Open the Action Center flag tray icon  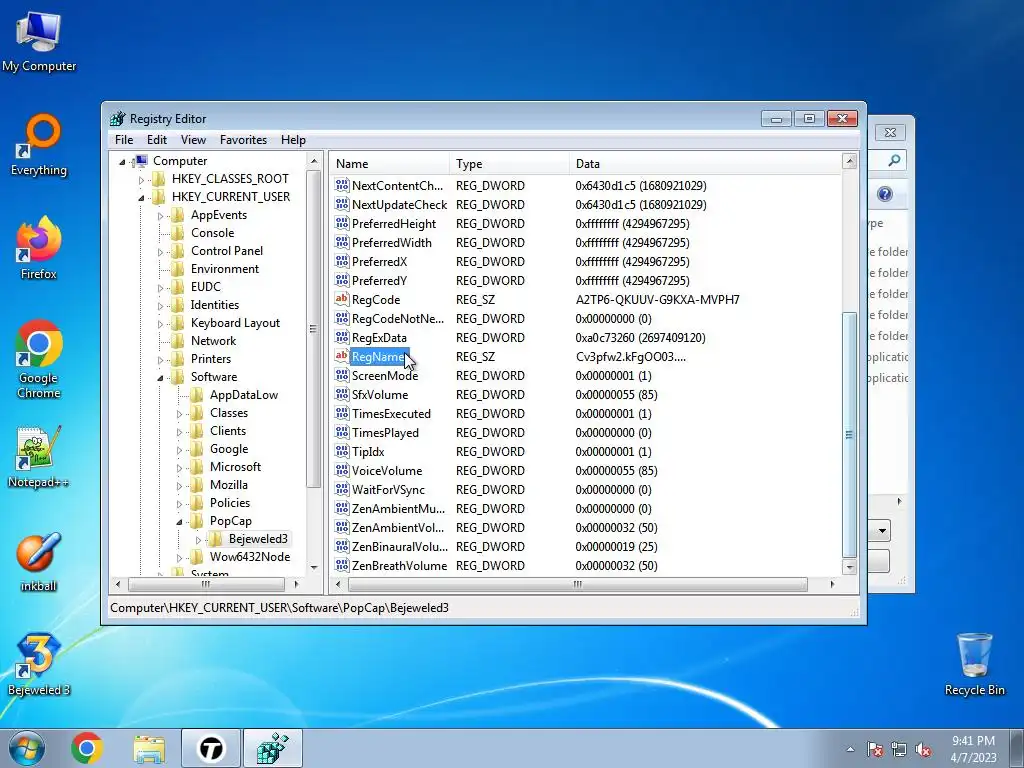pos(875,749)
